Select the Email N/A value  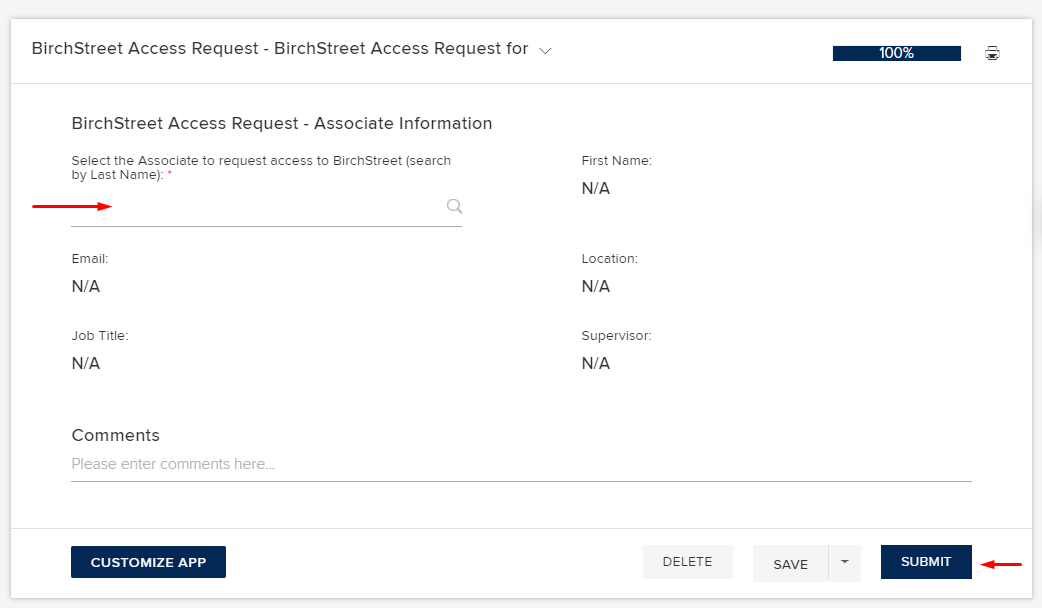[86, 286]
